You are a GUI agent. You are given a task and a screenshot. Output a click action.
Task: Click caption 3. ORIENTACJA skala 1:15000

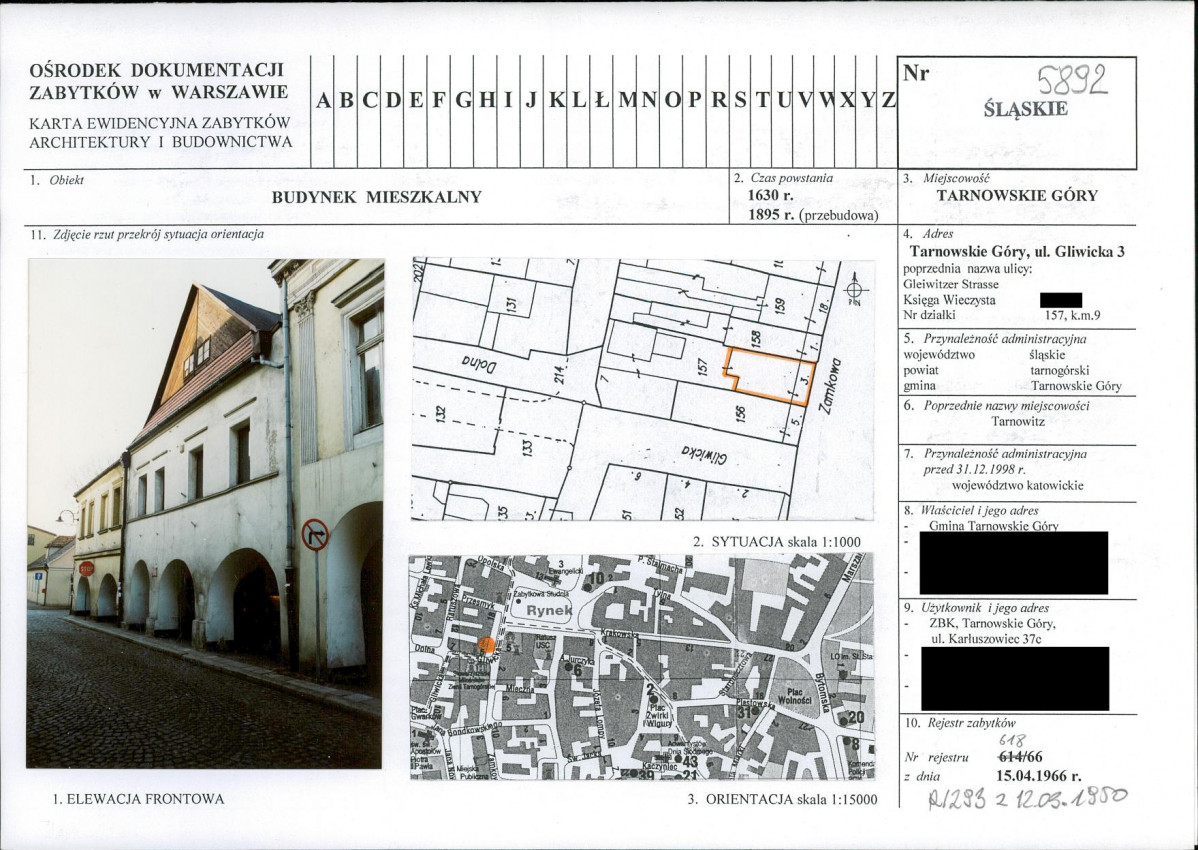coord(782,800)
